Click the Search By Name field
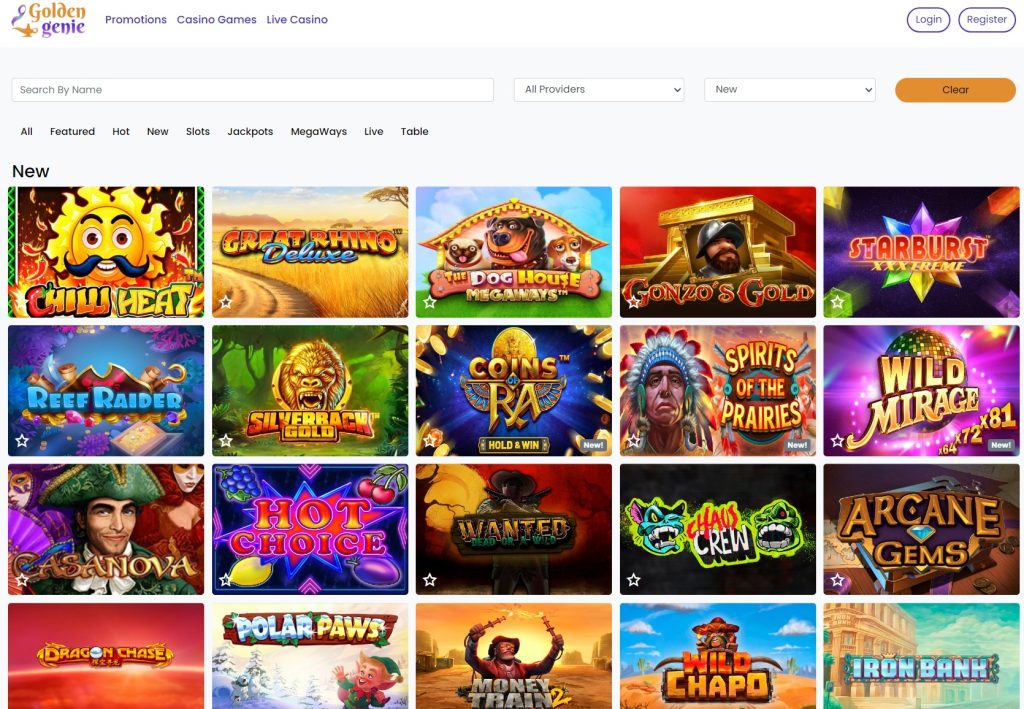 click(252, 90)
